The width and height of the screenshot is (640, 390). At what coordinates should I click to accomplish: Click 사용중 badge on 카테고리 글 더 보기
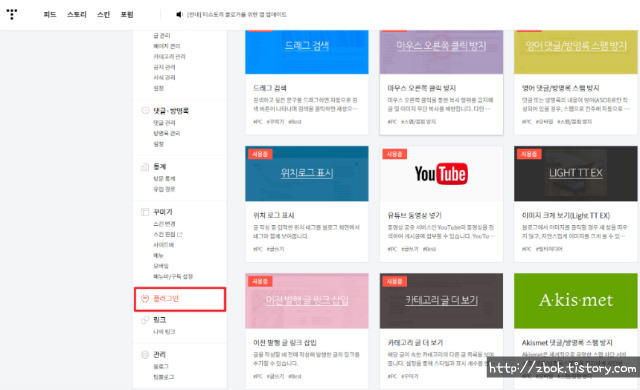(x=395, y=281)
